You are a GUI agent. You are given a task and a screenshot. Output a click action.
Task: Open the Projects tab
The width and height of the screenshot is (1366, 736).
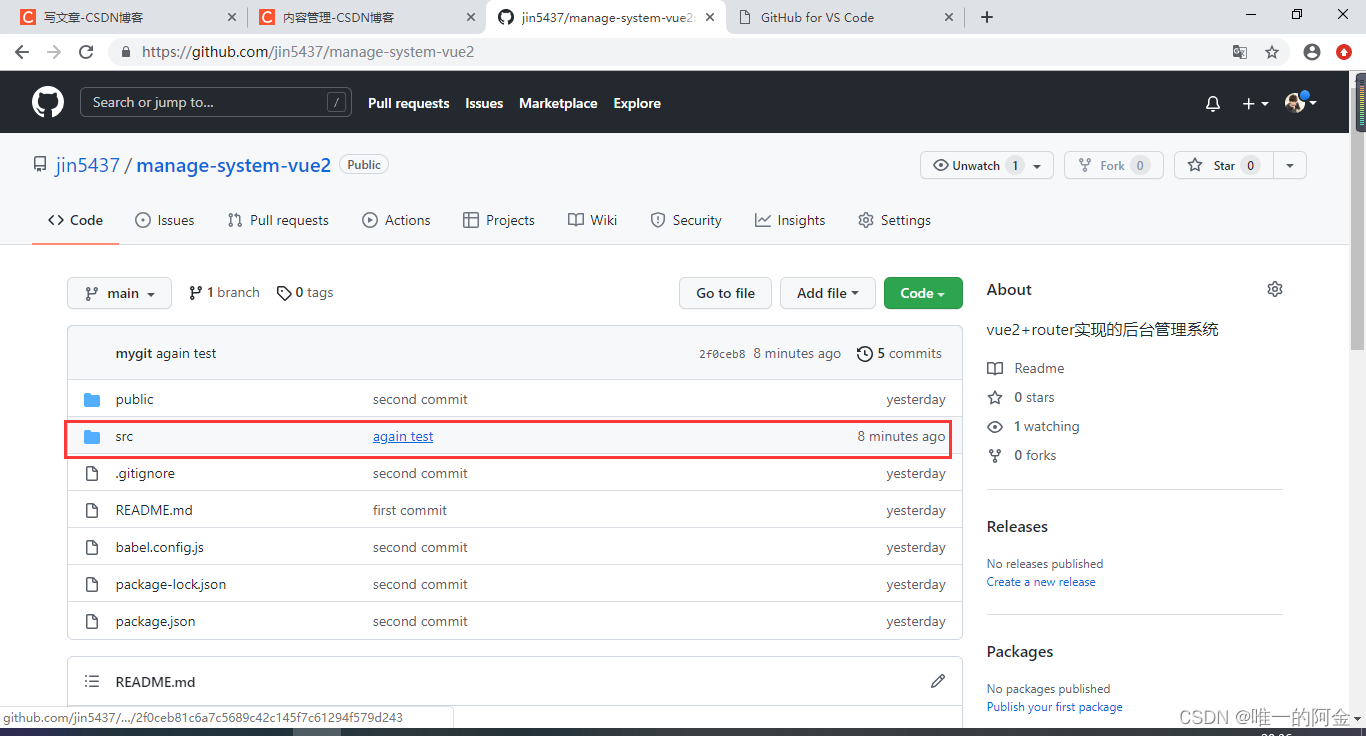coord(499,220)
